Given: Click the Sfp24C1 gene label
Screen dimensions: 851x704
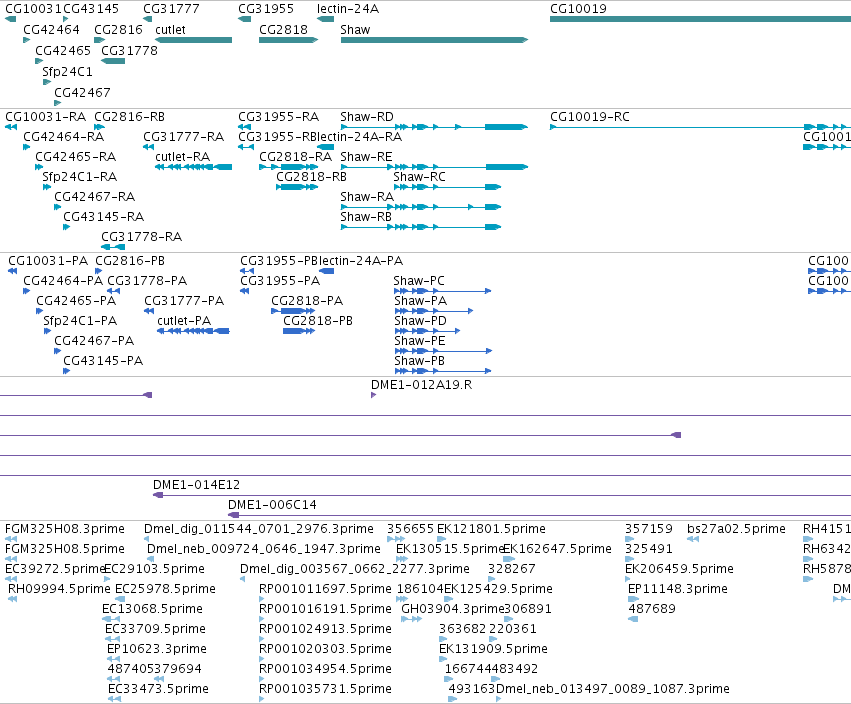Looking at the screenshot, I should tap(67, 72).
